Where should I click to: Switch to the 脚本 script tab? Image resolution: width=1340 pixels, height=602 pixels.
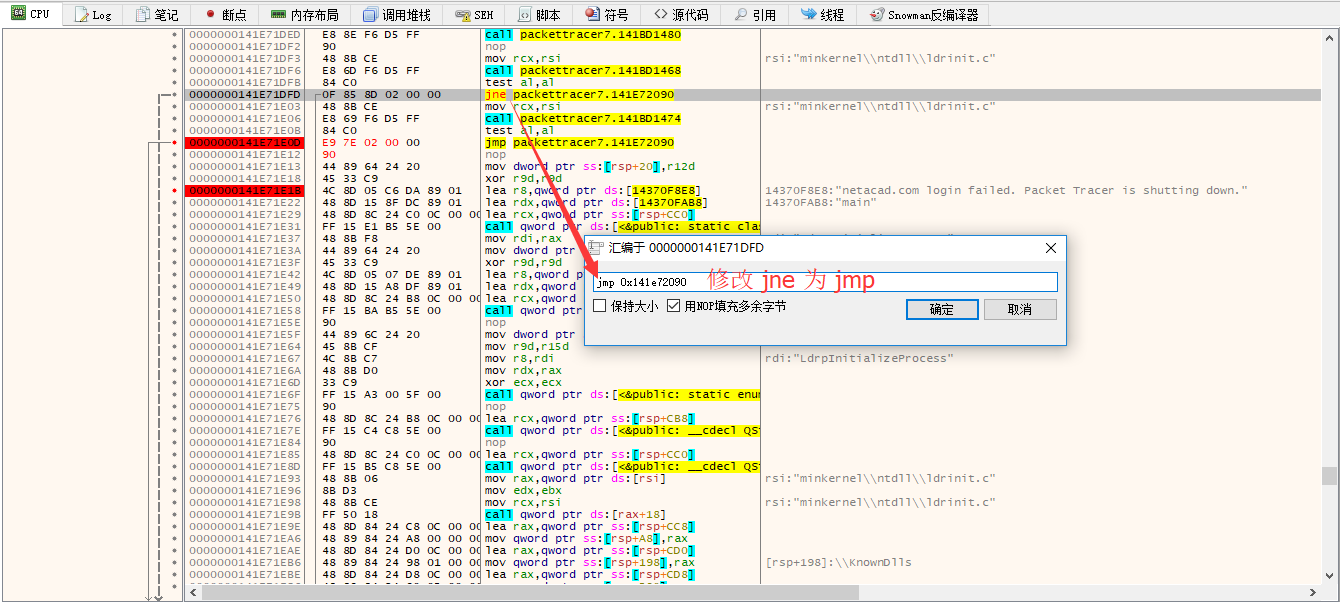coord(539,15)
